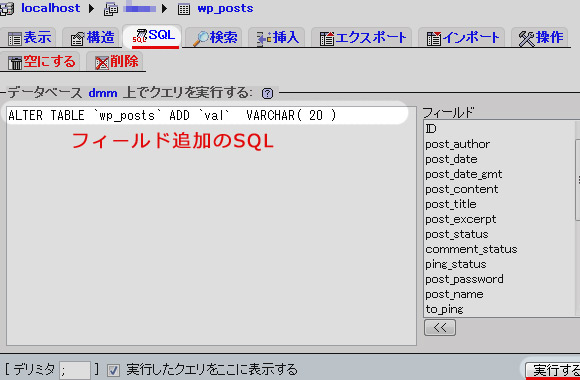Click the エクスポート tab icon
The width and height of the screenshot is (580, 380).
[327, 38]
